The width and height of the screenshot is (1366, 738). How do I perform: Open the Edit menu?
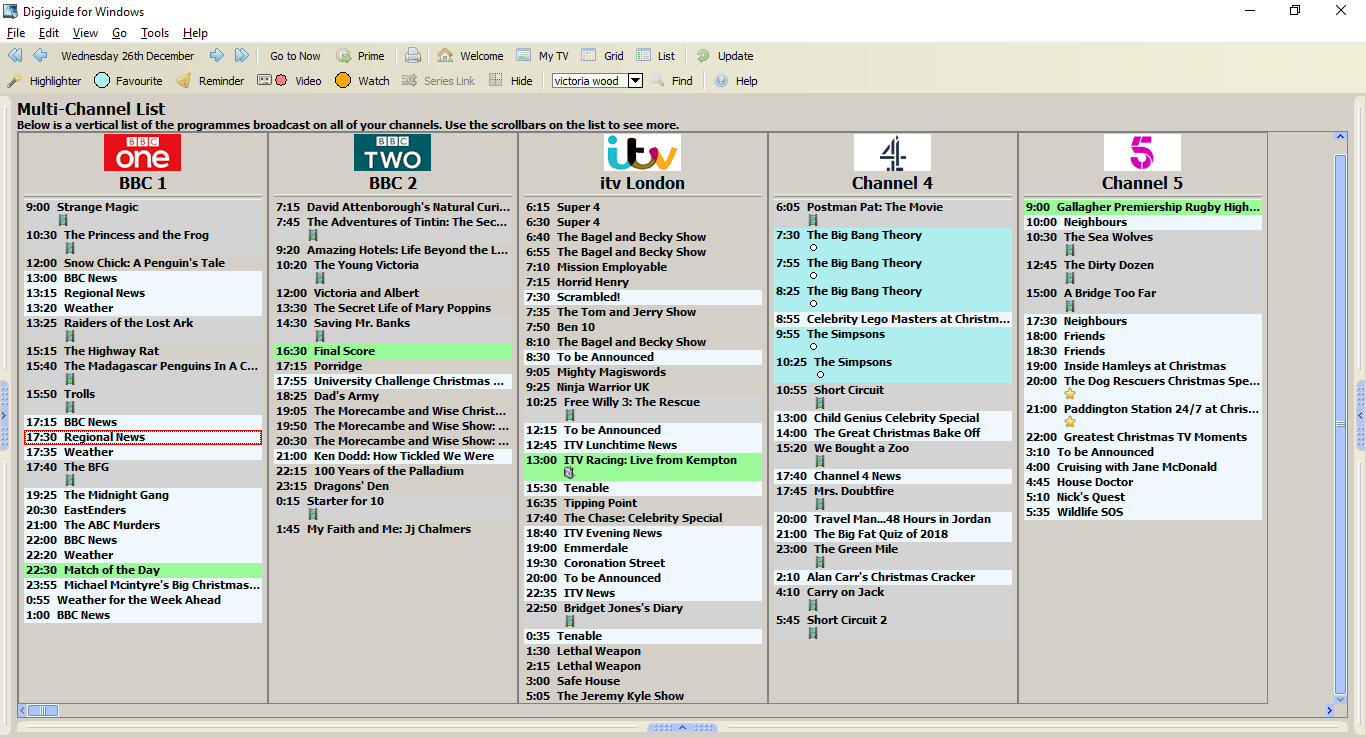[x=49, y=33]
